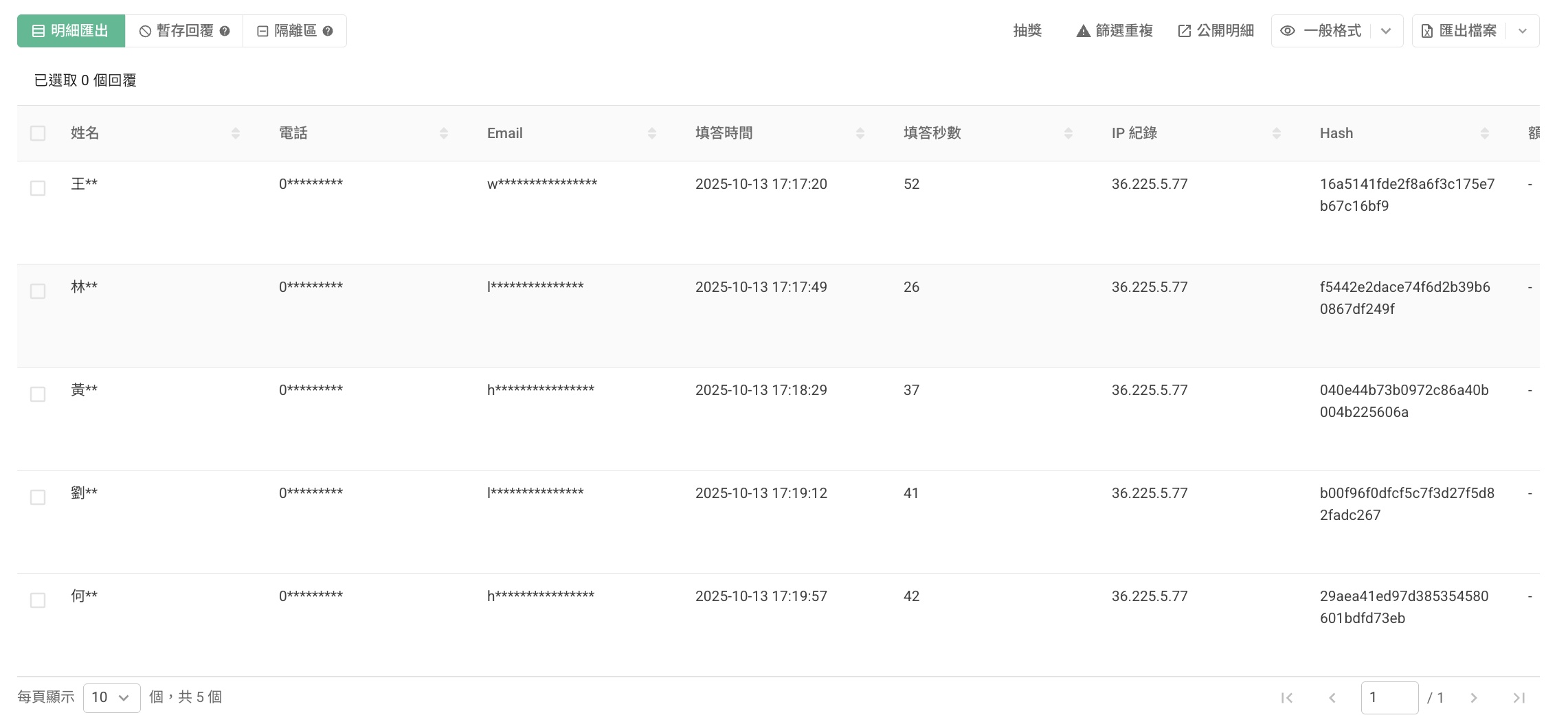Screen dimensions: 1568x724
Task: Switch to the 隔離區 tab
Action: pyautogui.click(x=288, y=31)
